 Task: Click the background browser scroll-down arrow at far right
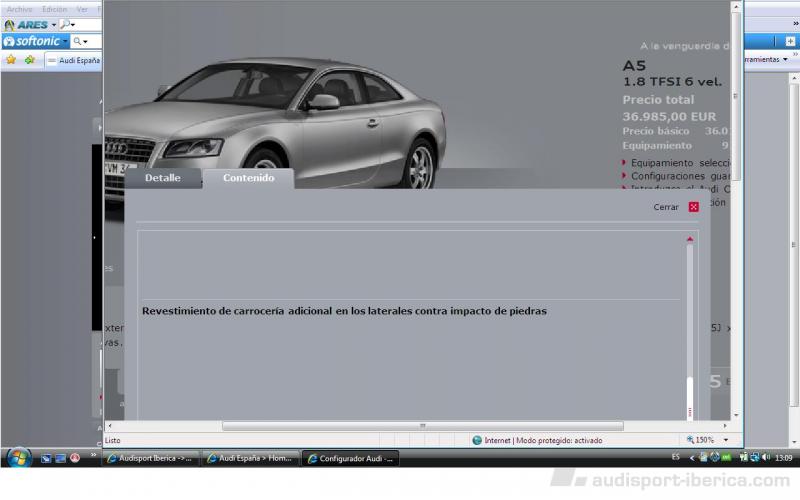794,442
